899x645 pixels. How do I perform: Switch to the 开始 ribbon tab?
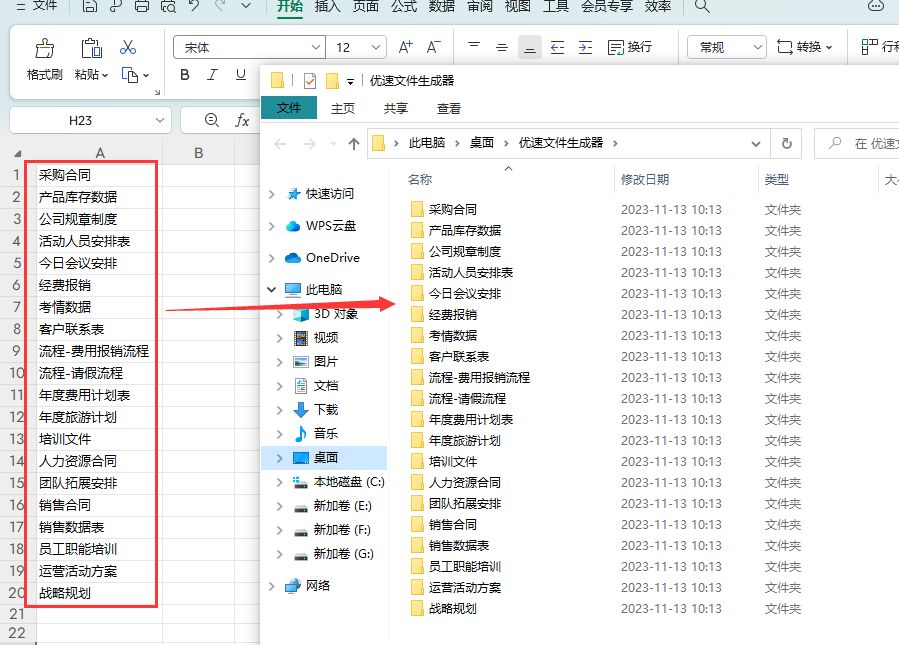coord(290,6)
